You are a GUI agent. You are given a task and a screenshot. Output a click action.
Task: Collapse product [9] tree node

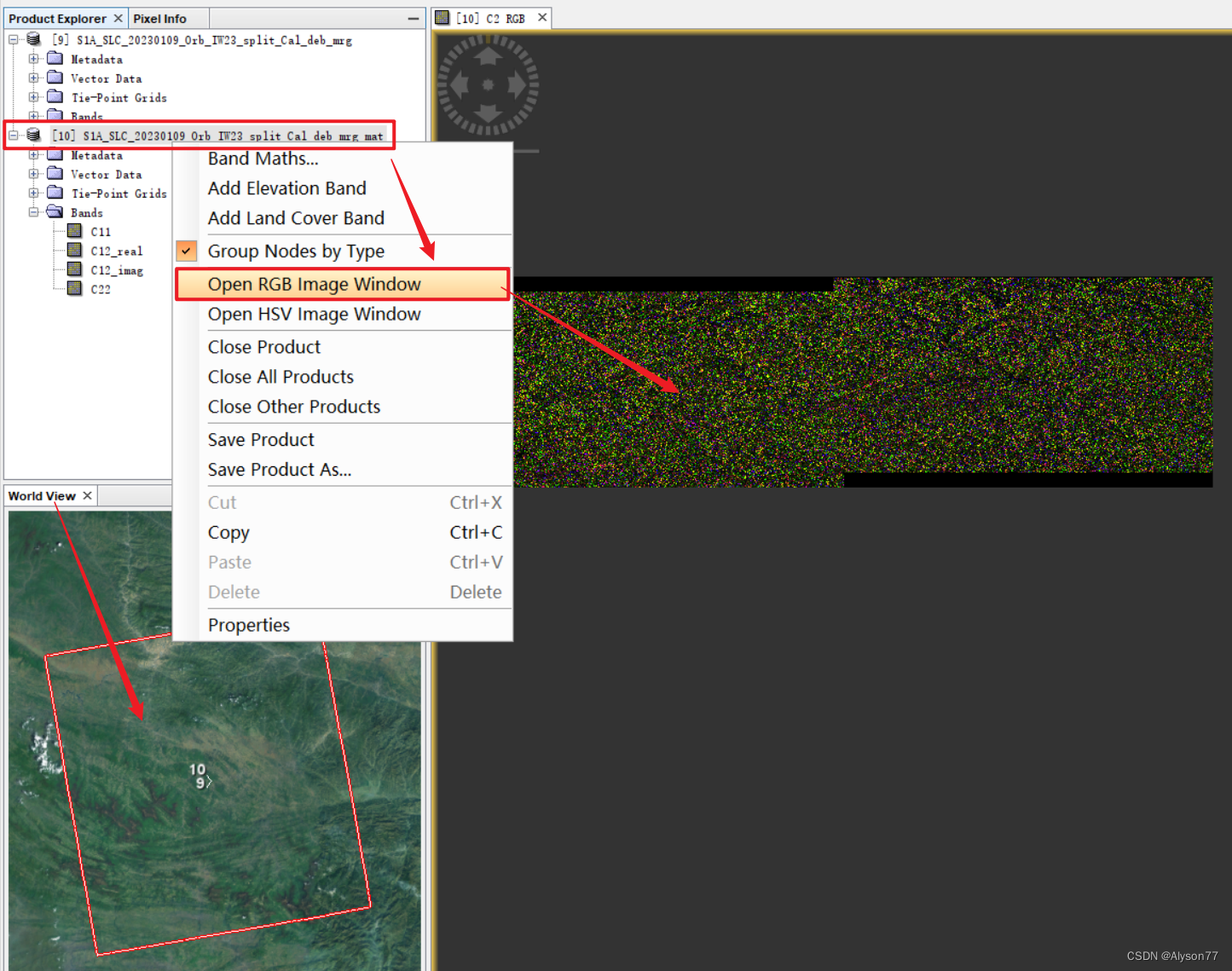pyautogui.click(x=14, y=39)
